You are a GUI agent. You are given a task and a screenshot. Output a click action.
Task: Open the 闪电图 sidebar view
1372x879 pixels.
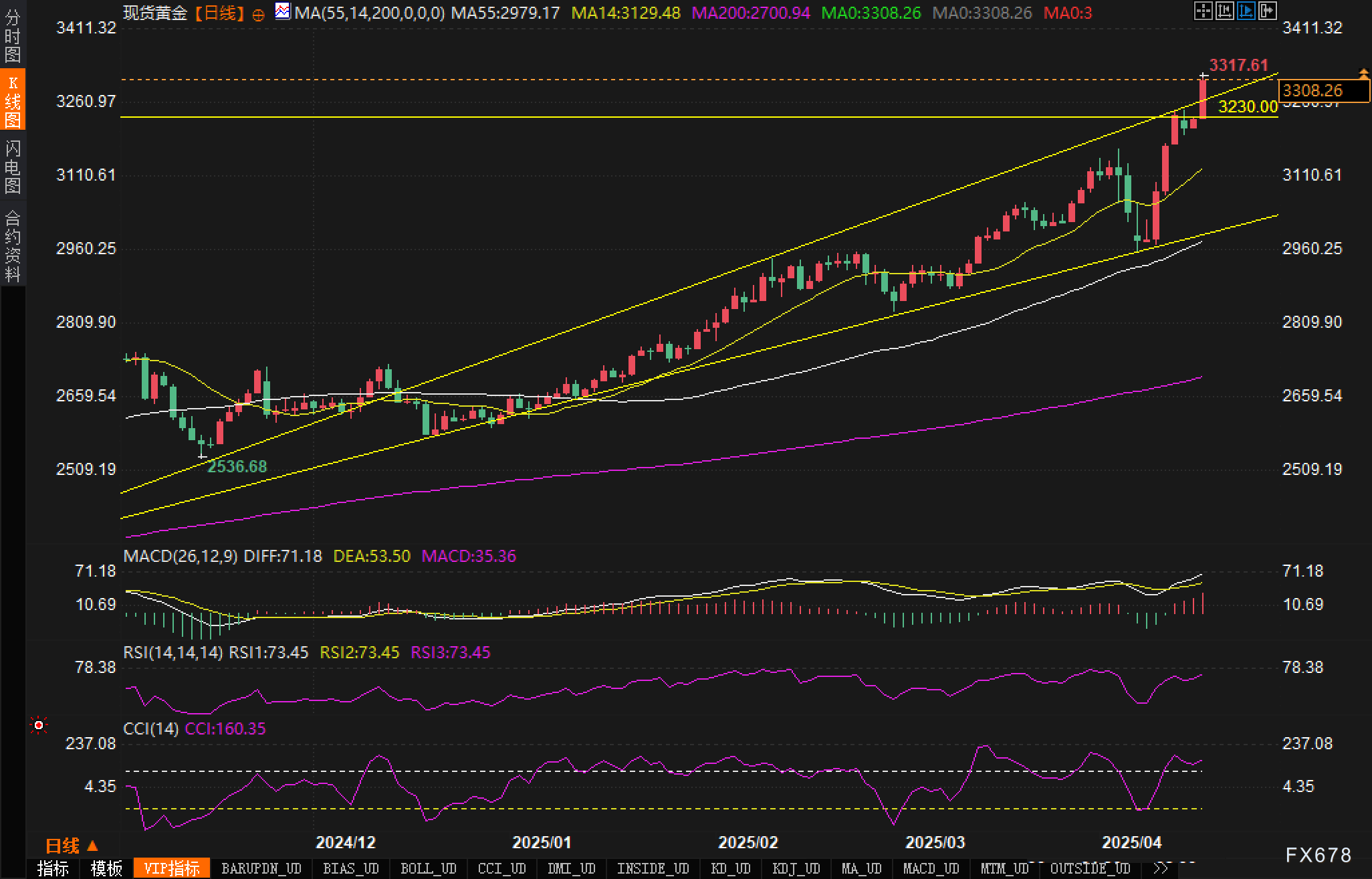tap(13, 167)
